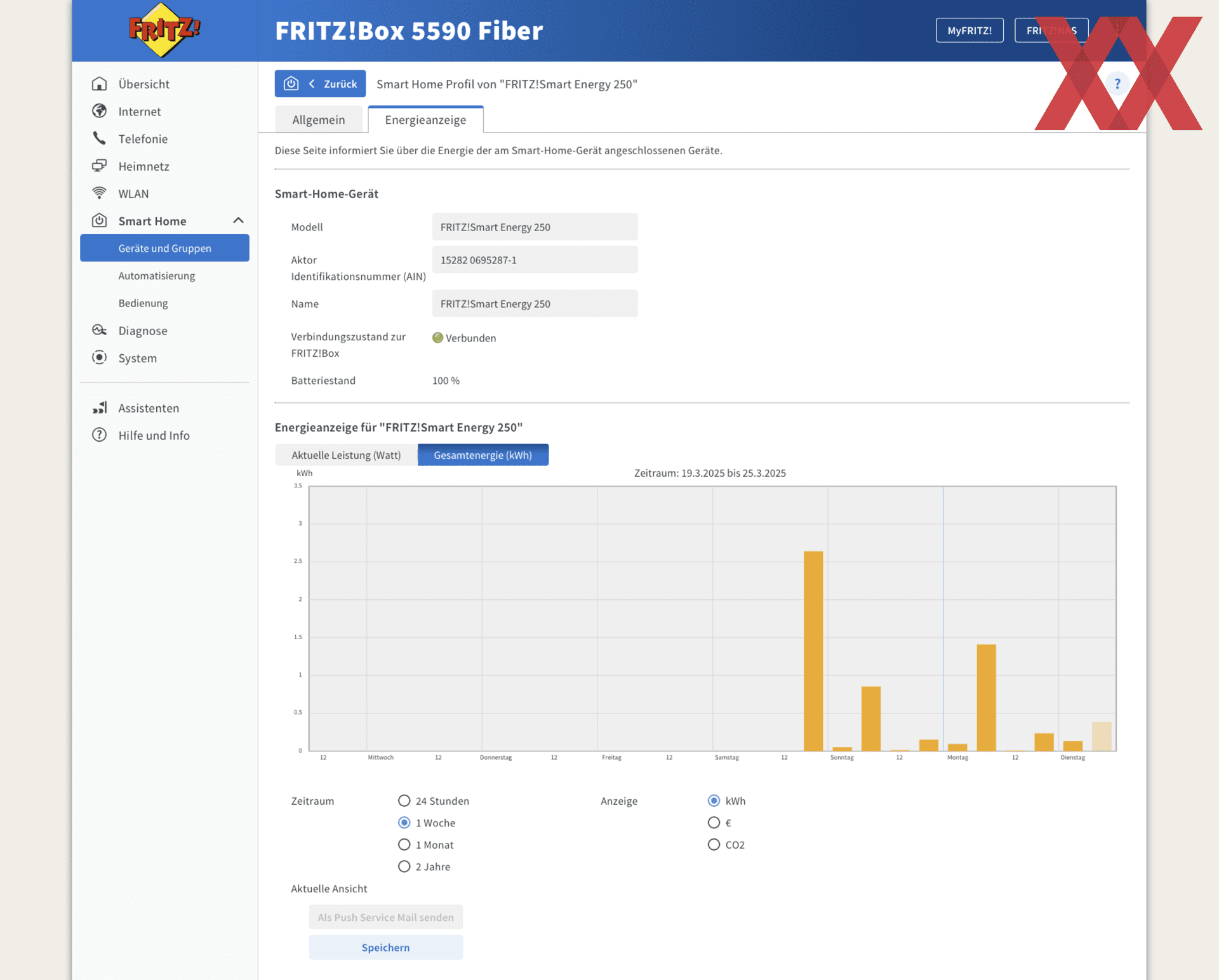
Task: Open the help question mark icon
Action: (x=1117, y=84)
